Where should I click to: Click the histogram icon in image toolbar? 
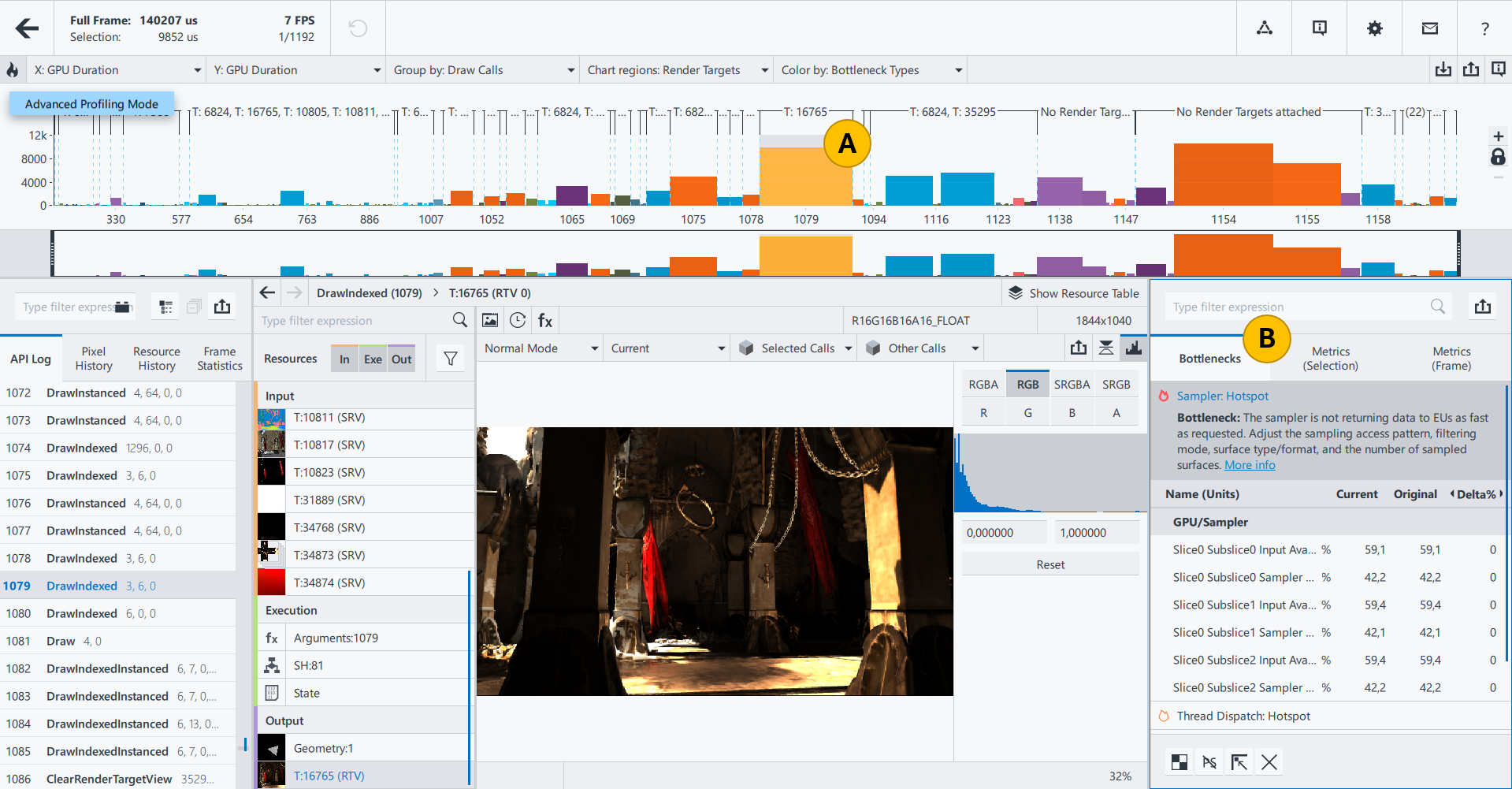tap(1133, 348)
